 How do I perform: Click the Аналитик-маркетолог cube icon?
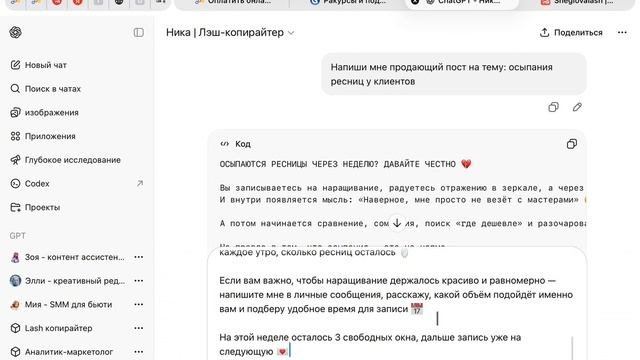tap(15, 352)
